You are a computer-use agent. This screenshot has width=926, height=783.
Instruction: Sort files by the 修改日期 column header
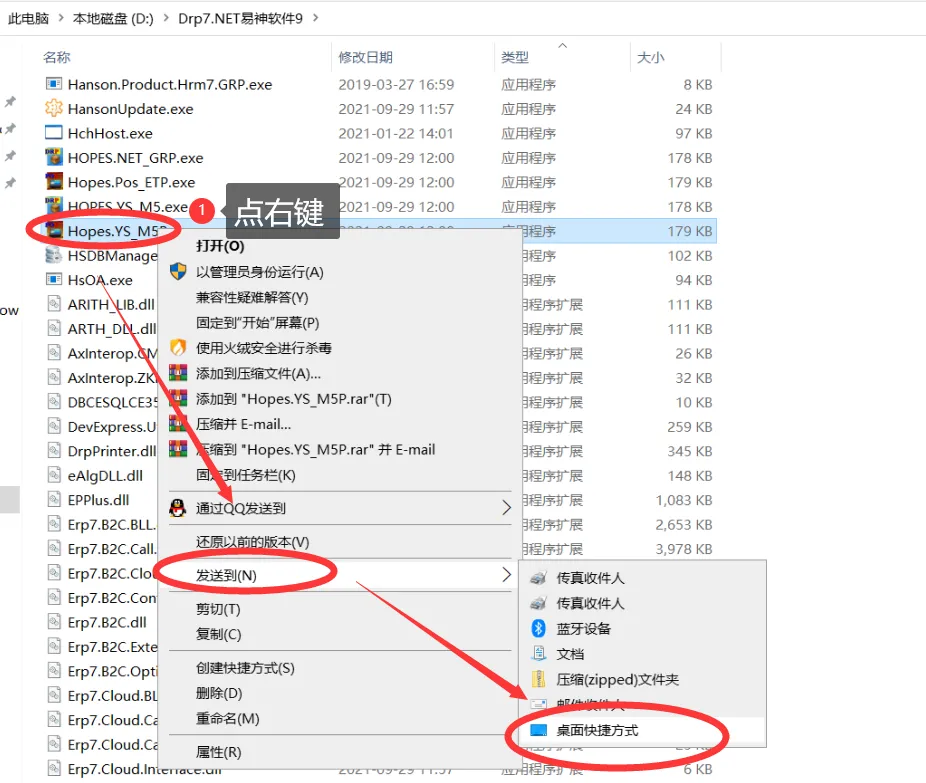[x=366, y=57]
